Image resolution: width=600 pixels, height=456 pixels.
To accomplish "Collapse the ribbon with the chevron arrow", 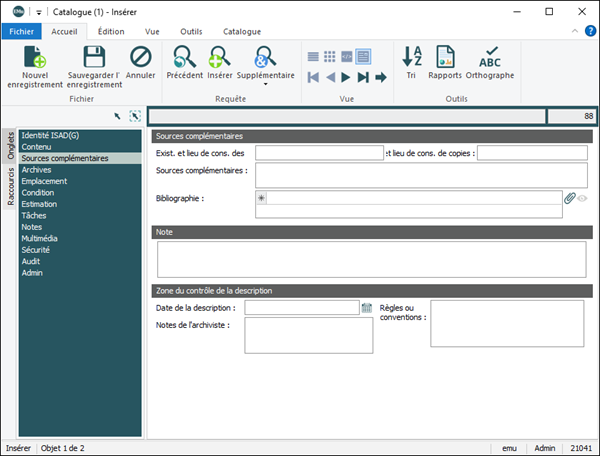I will (574, 32).
